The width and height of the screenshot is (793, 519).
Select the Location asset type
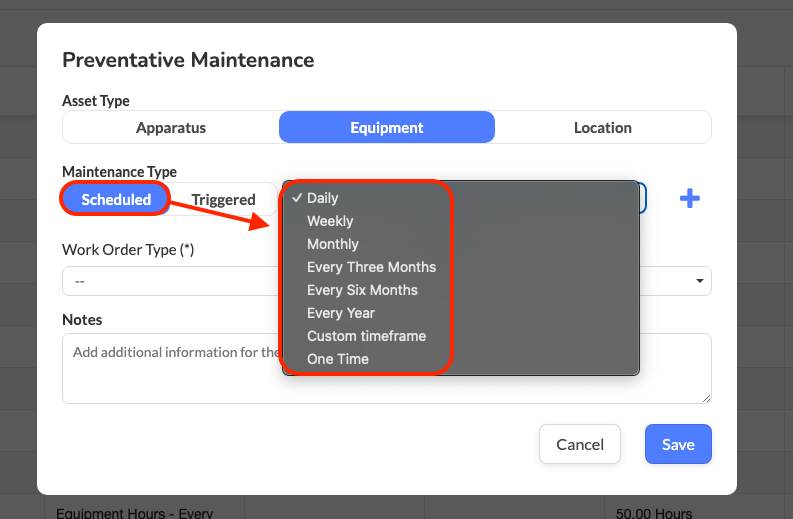pos(602,127)
